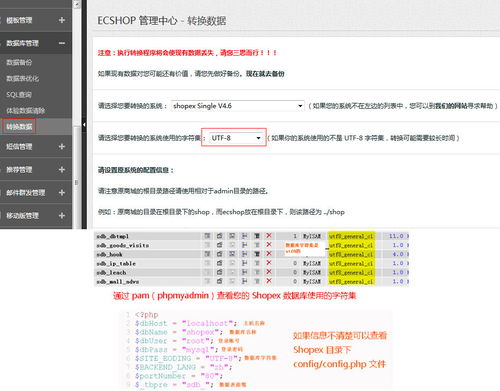Click Insert icon in sdb_ip_table row
Screen dimensions: 500x391
pyautogui.click(x=244, y=263)
